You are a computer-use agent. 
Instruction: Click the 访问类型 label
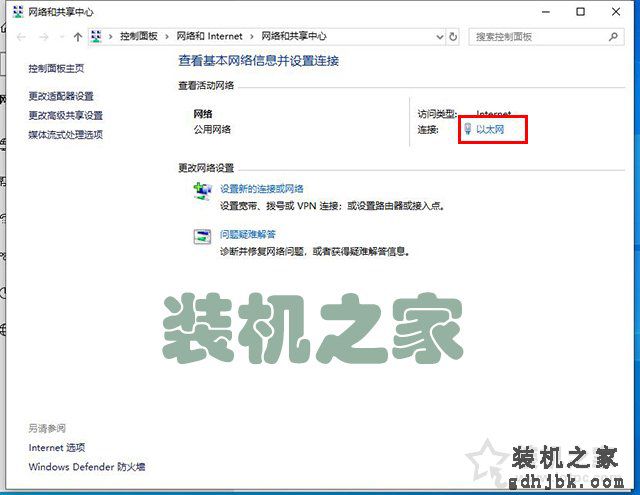tap(437, 114)
